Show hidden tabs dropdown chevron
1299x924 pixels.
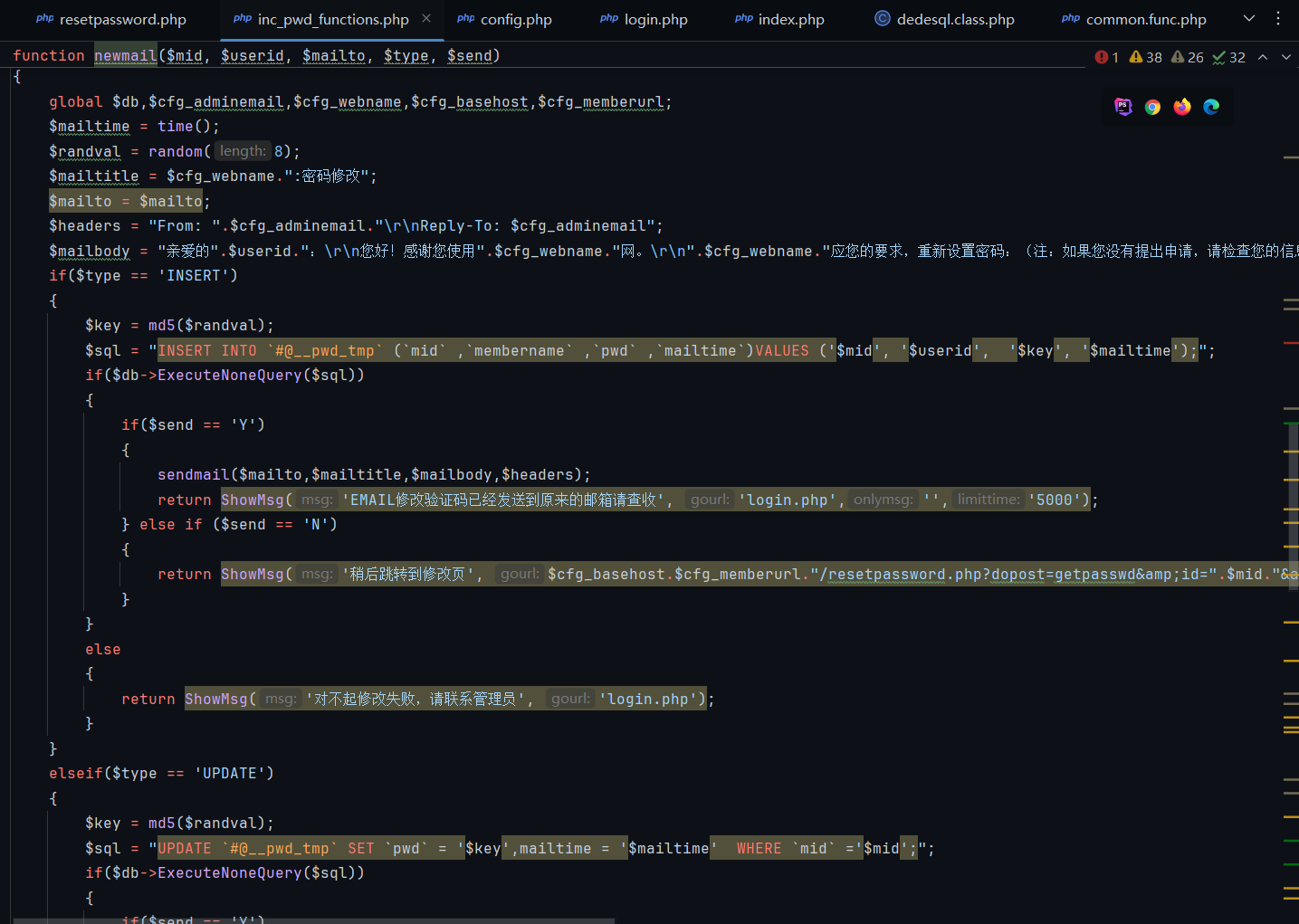pos(1249,18)
